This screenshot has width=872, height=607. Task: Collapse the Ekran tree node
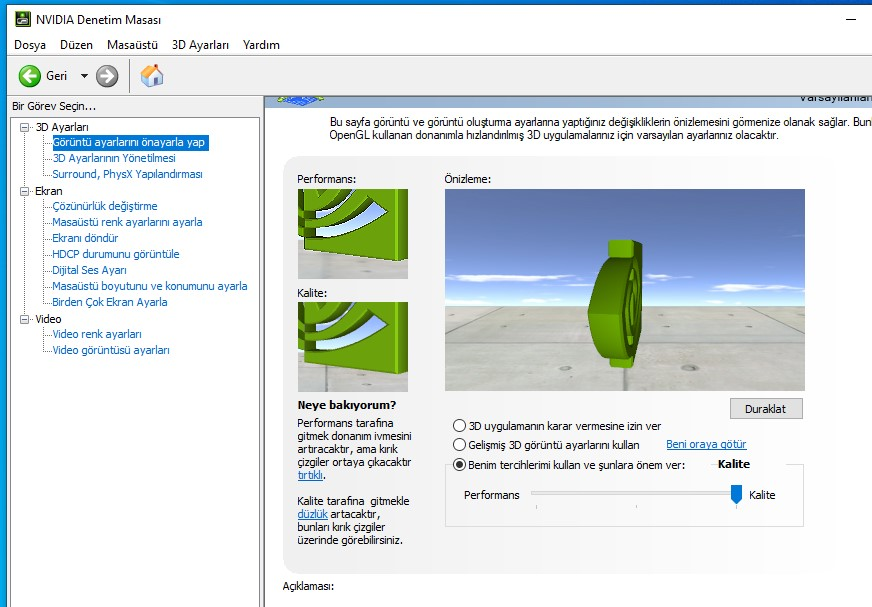point(24,191)
